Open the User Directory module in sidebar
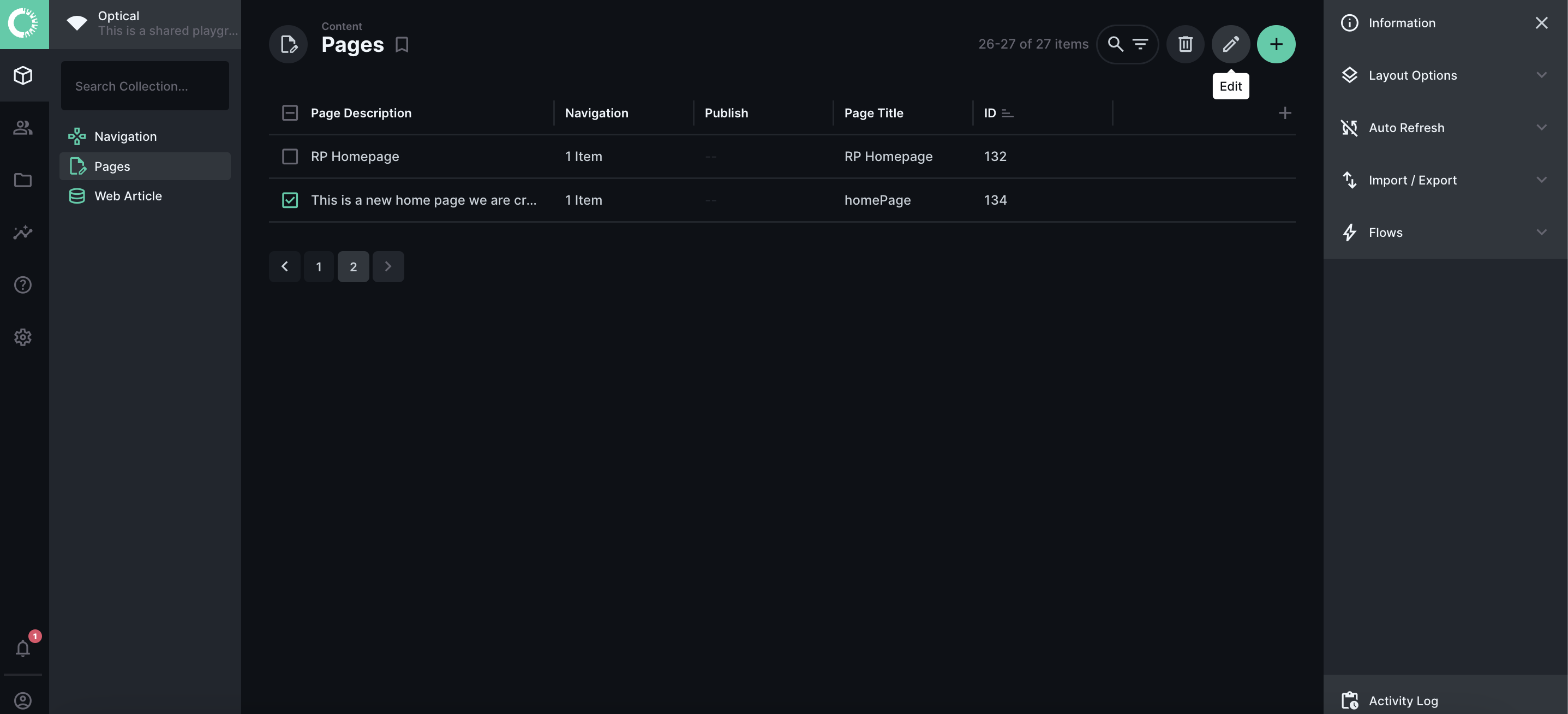The width and height of the screenshot is (1568, 714). (x=23, y=128)
